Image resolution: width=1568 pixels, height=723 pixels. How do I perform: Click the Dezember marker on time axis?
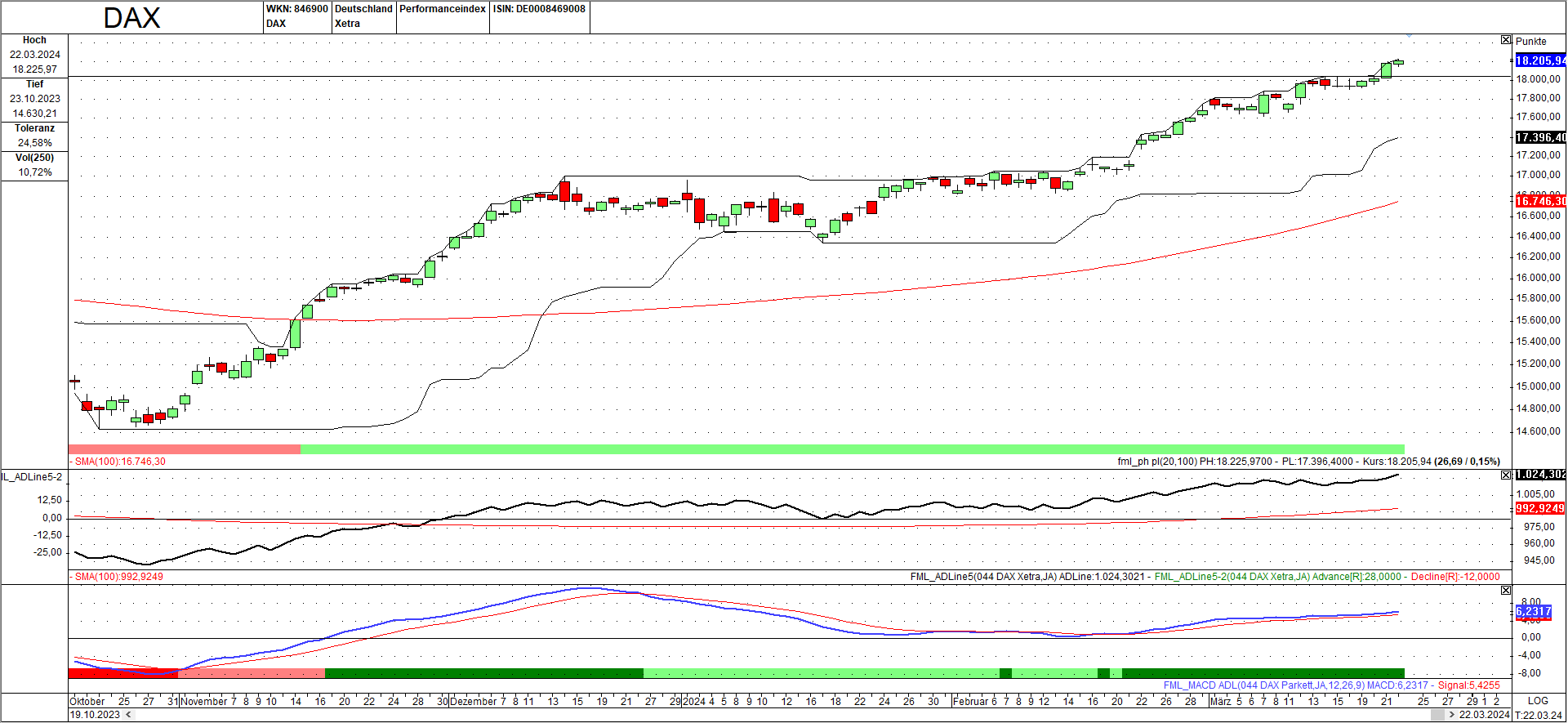[473, 701]
